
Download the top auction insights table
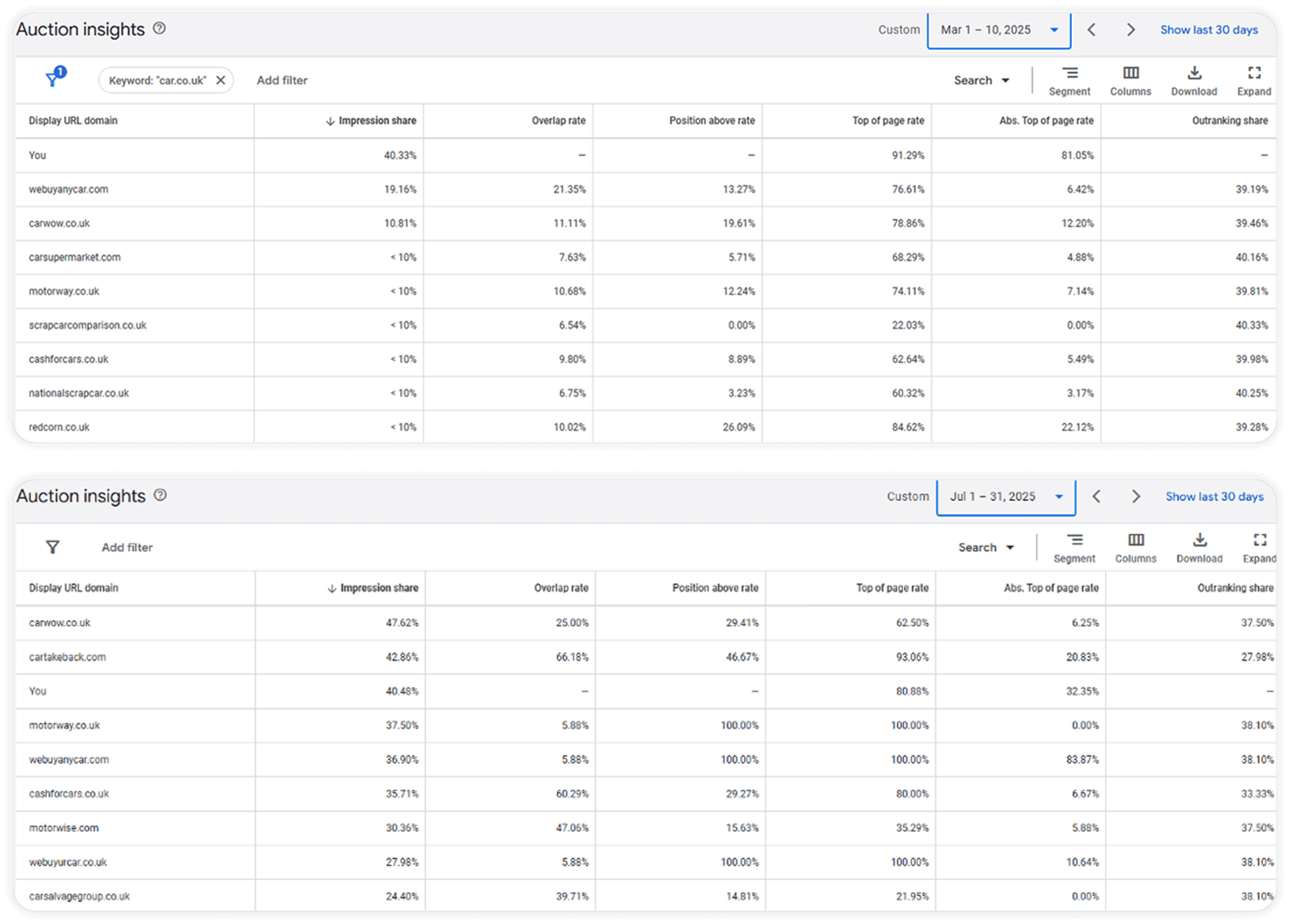(x=1193, y=81)
